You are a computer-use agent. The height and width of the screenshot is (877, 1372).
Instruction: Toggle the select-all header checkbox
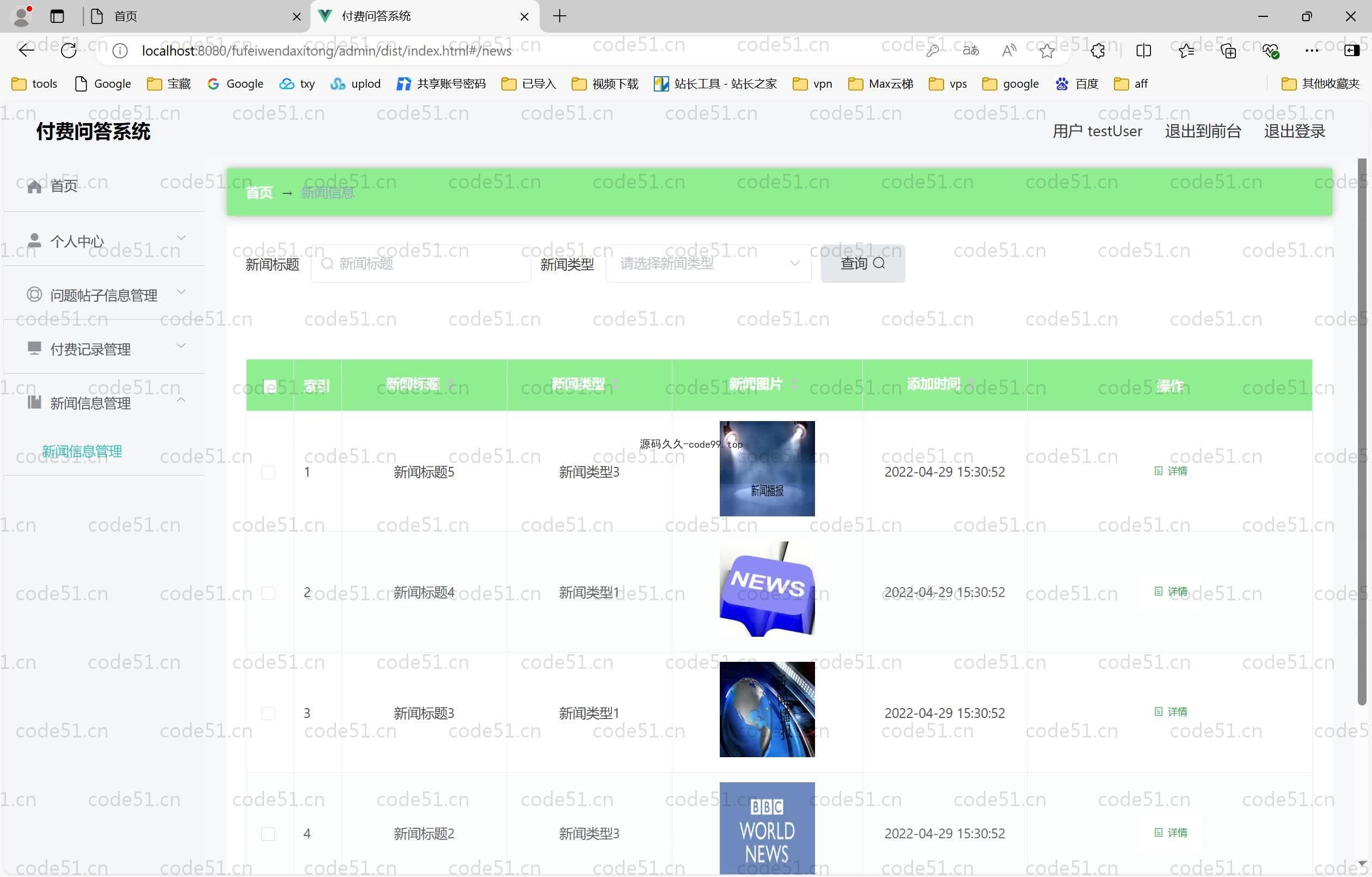tap(270, 387)
